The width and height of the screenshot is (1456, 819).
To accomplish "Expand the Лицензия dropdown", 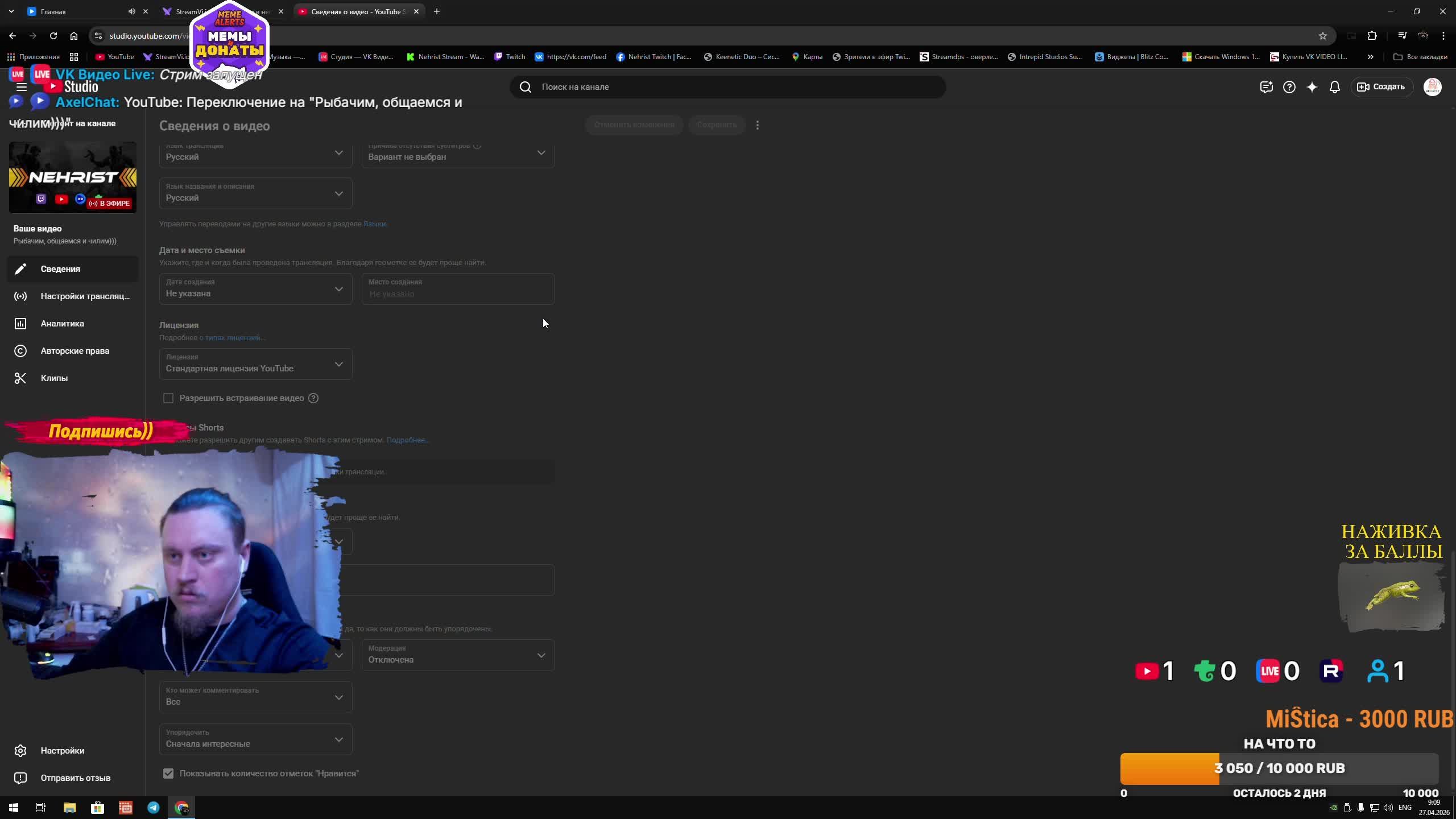I will 256,364.
